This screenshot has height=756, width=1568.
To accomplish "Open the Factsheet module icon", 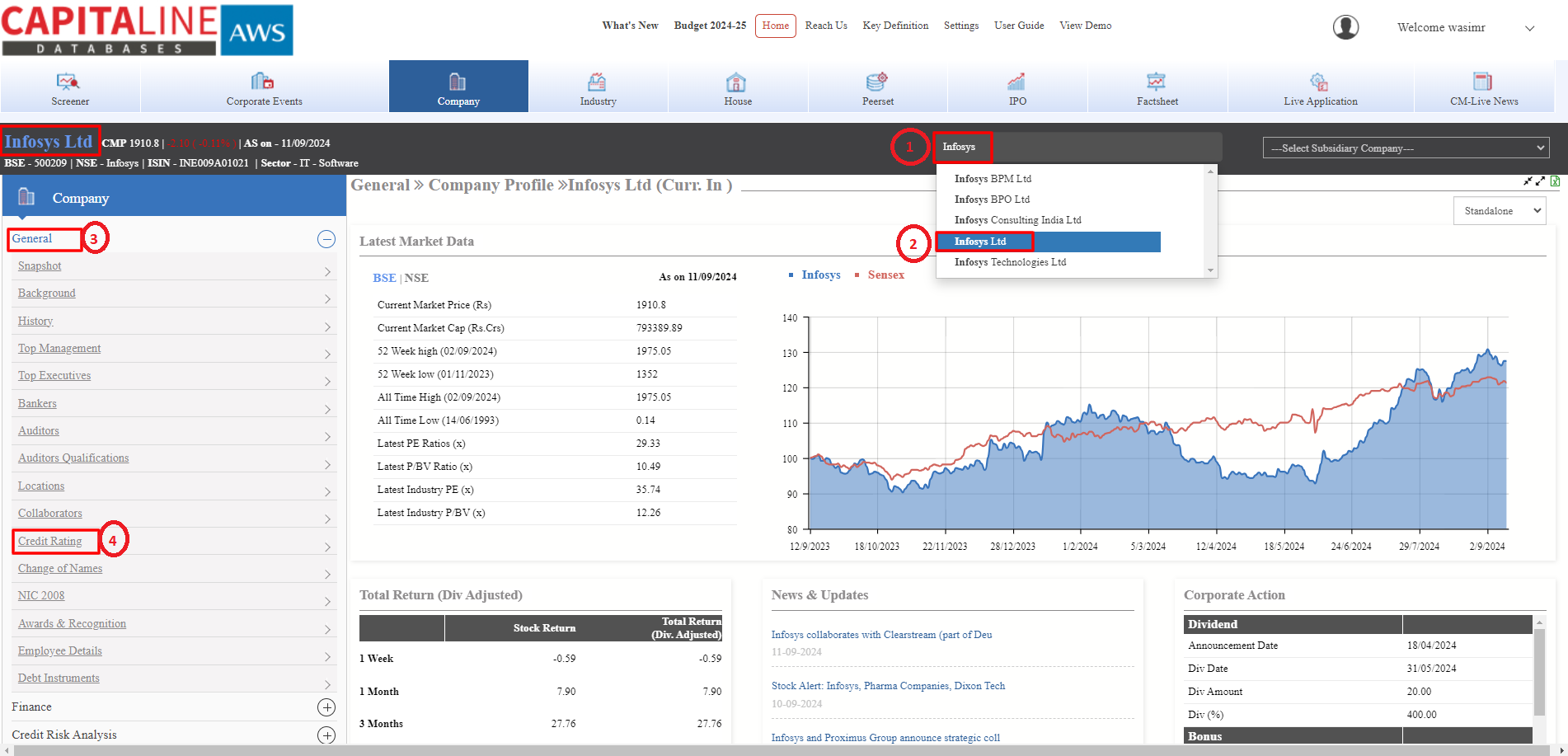I will [1156, 81].
